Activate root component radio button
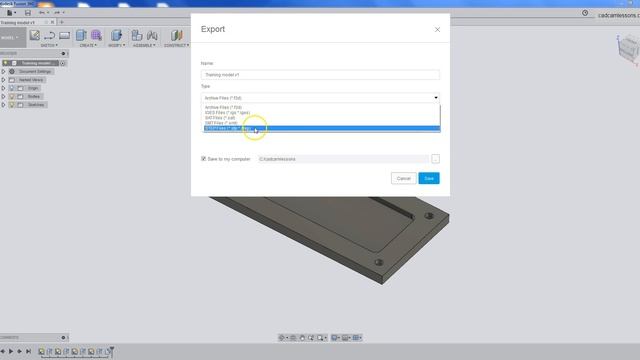The width and height of the screenshot is (640, 360). (x=62, y=63)
